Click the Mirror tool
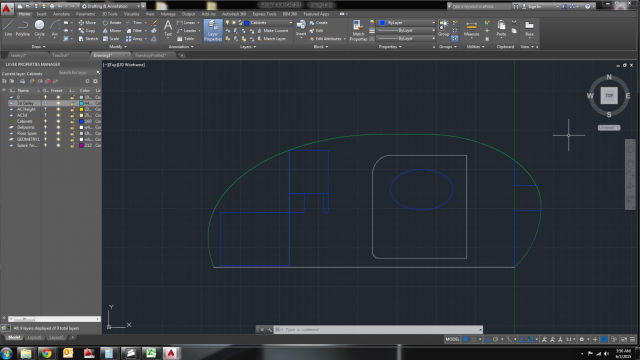Screen dimensions: 640x360 click(112, 31)
